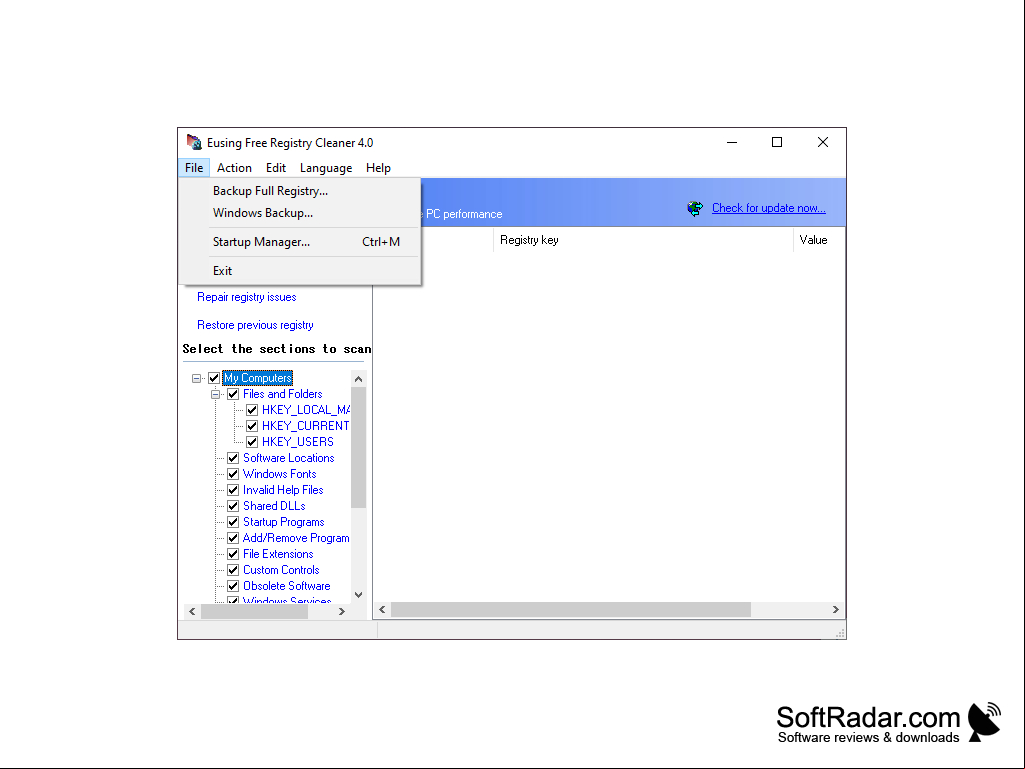Toggle the HKEY_CURRENT checkbox
This screenshot has width=1025, height=769.
[x=252, y=426]
